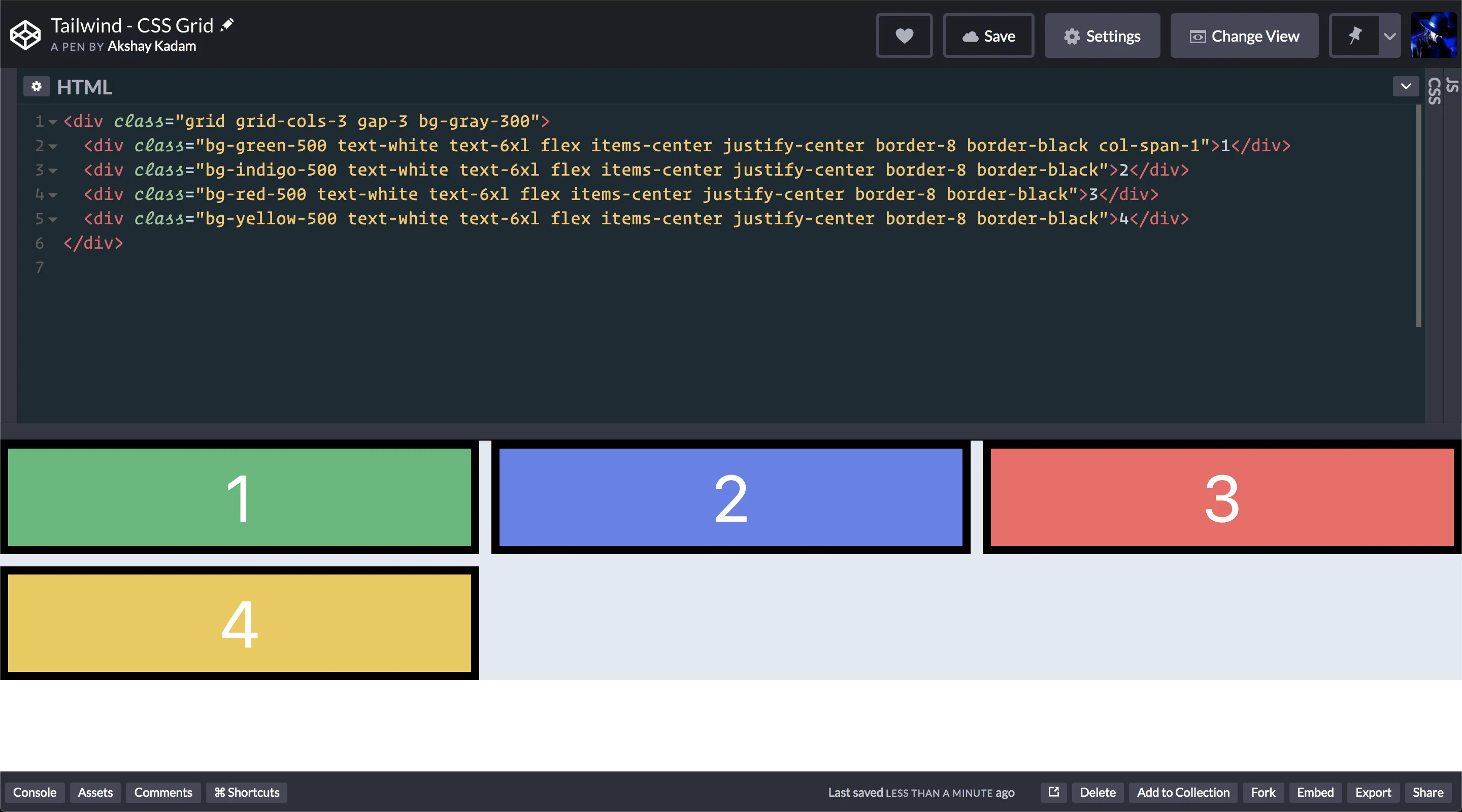The width and height of the screenshot is (1462, 812).
Task: Collapse code fold arrow on line 1
Action: click(53, 121)
